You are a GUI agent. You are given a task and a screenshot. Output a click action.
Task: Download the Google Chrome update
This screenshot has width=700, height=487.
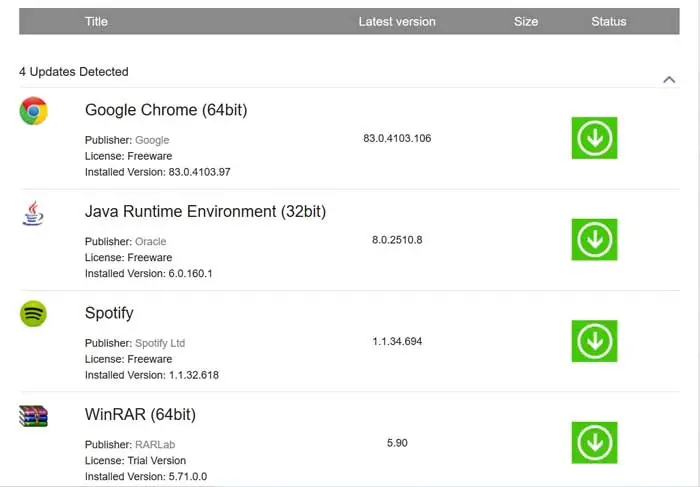594,138
